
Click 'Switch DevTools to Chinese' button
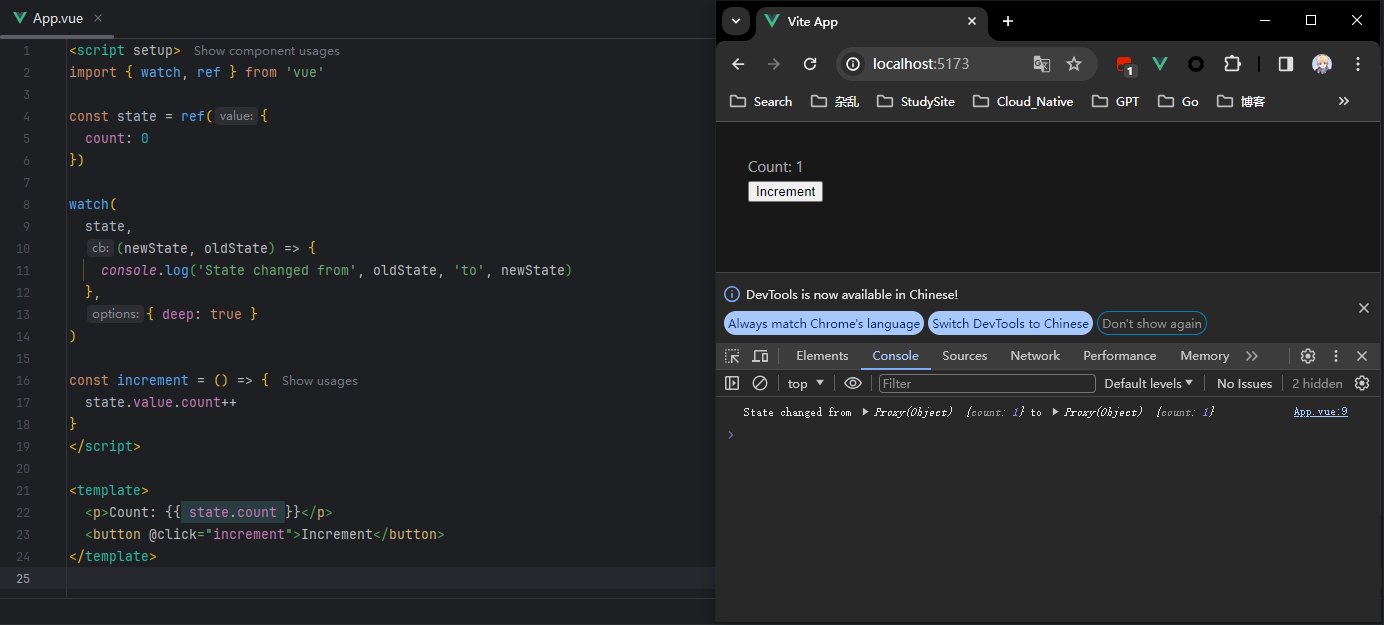[1010, 324]
